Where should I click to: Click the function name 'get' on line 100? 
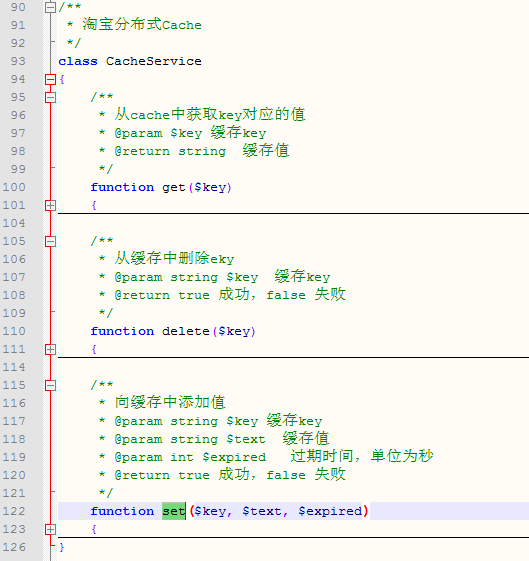point(174,187)
